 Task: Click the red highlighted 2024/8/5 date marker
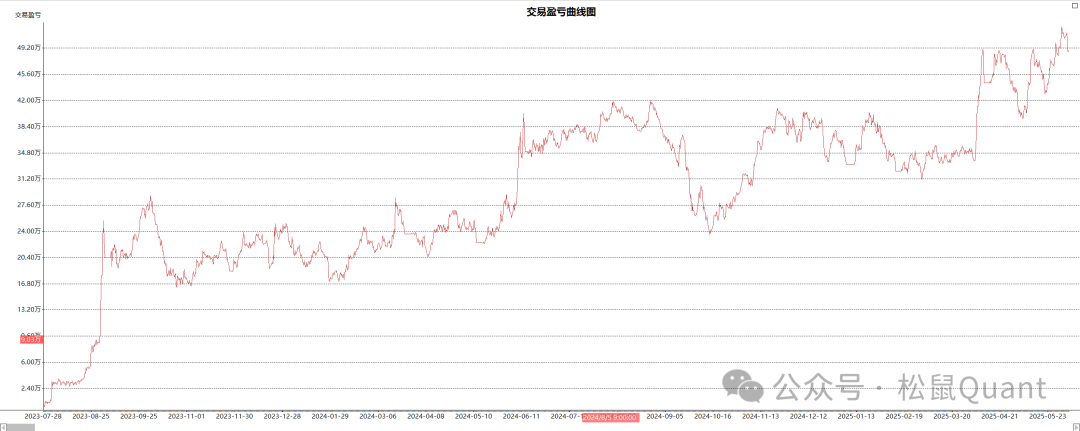click(610, 416)
